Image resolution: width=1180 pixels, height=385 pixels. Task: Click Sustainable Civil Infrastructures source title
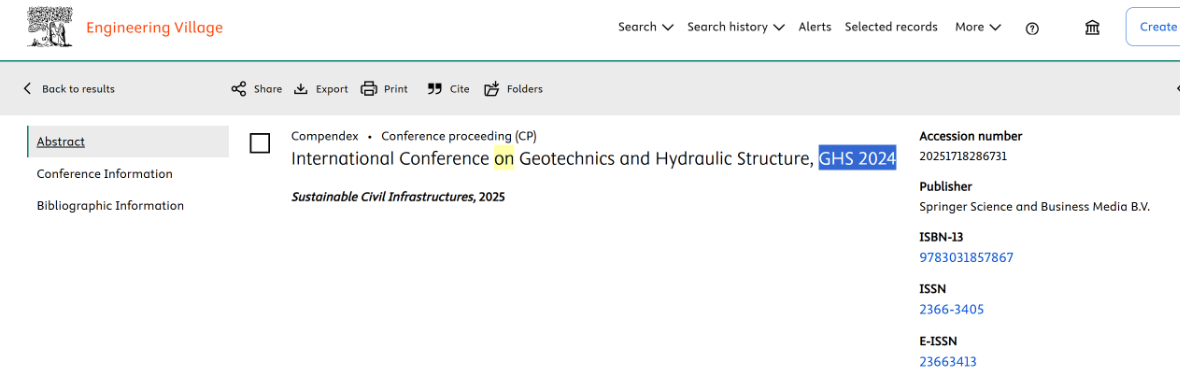[383, 197]
